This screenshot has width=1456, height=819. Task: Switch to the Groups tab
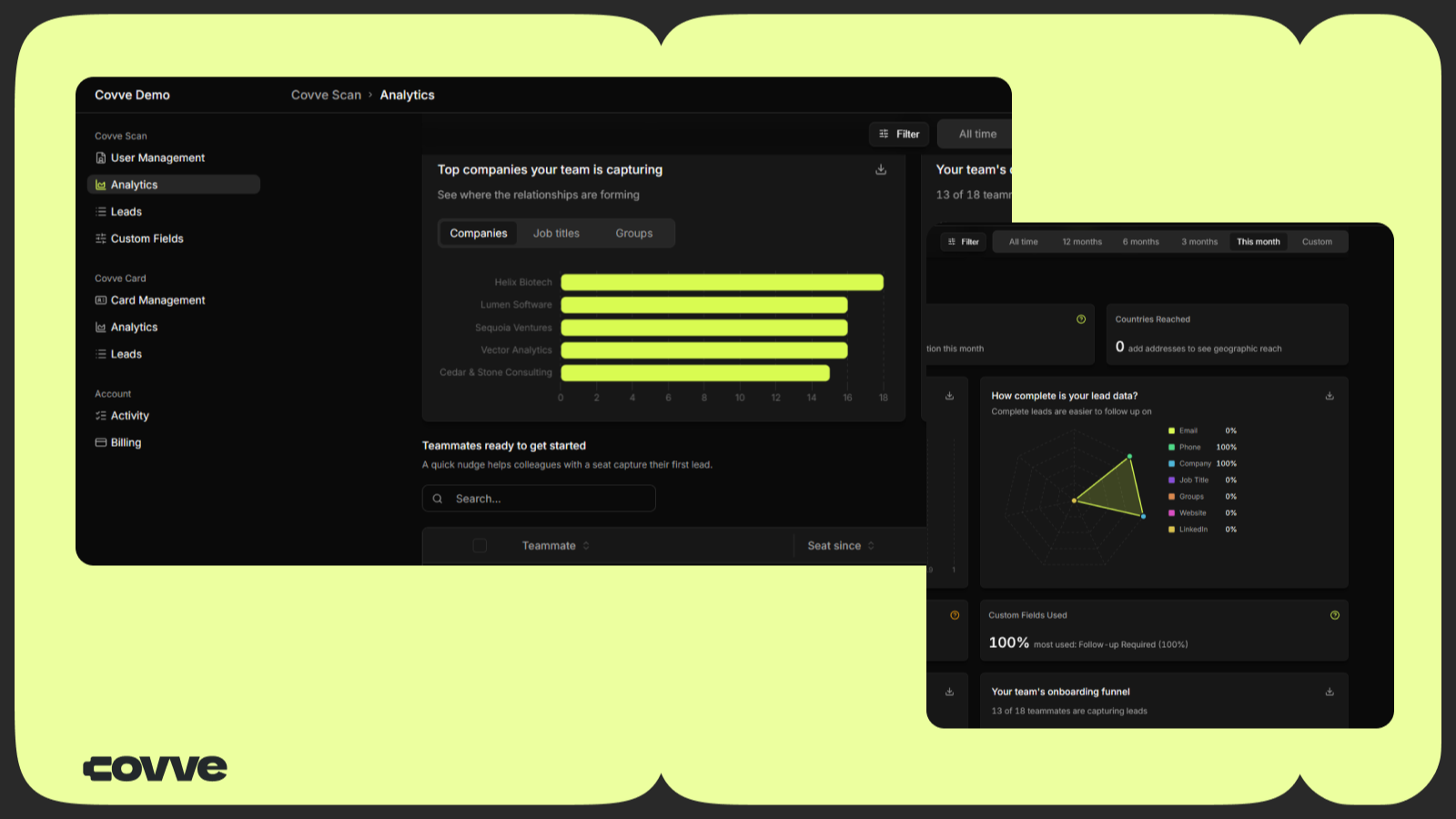pyautogui.click(x=634, y=234)
